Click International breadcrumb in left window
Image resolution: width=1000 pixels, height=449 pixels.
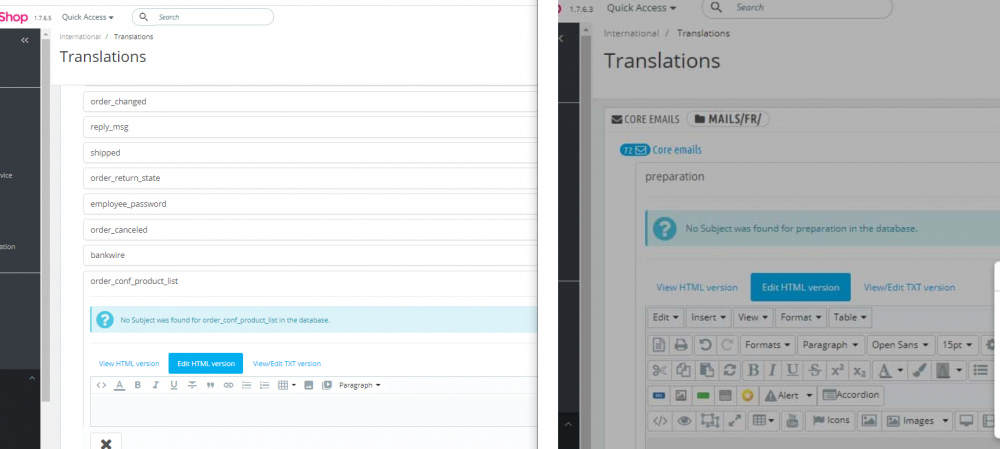point(80,36)
